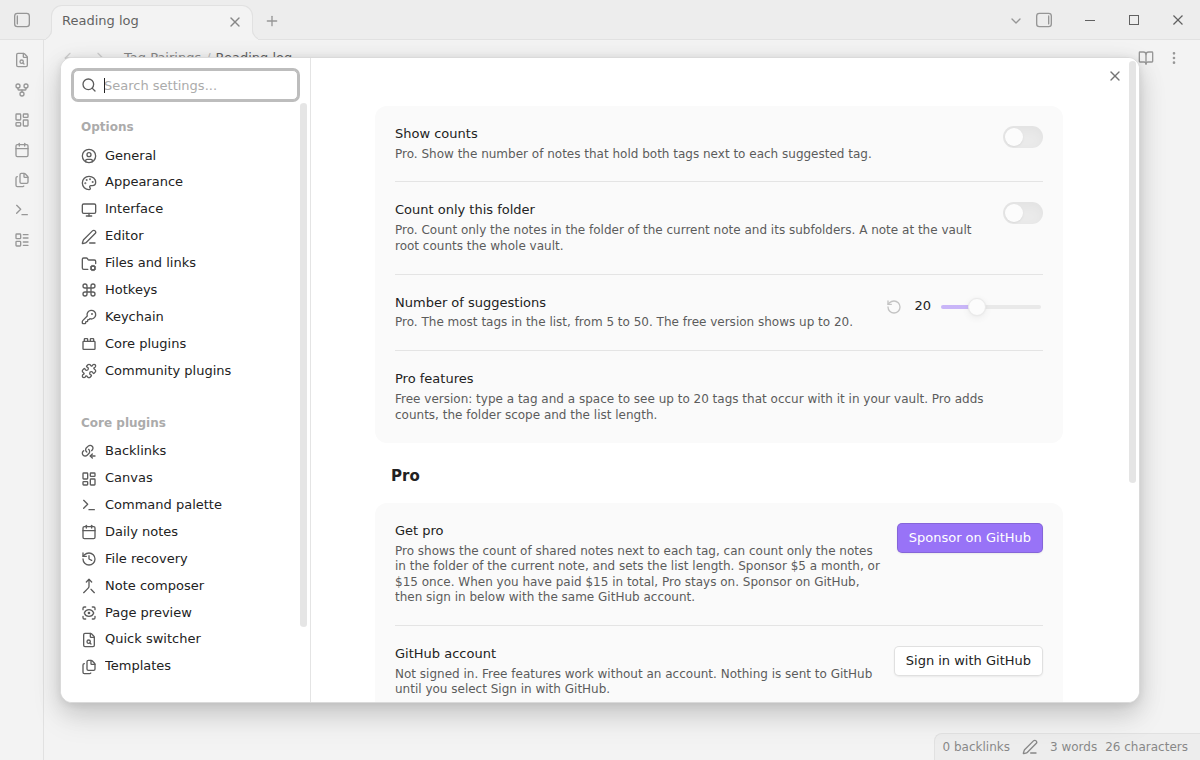Click the bottom ribbon icon below command palette
The image size is (1200, 760).
pyautogui.click(x=22, y=240)
